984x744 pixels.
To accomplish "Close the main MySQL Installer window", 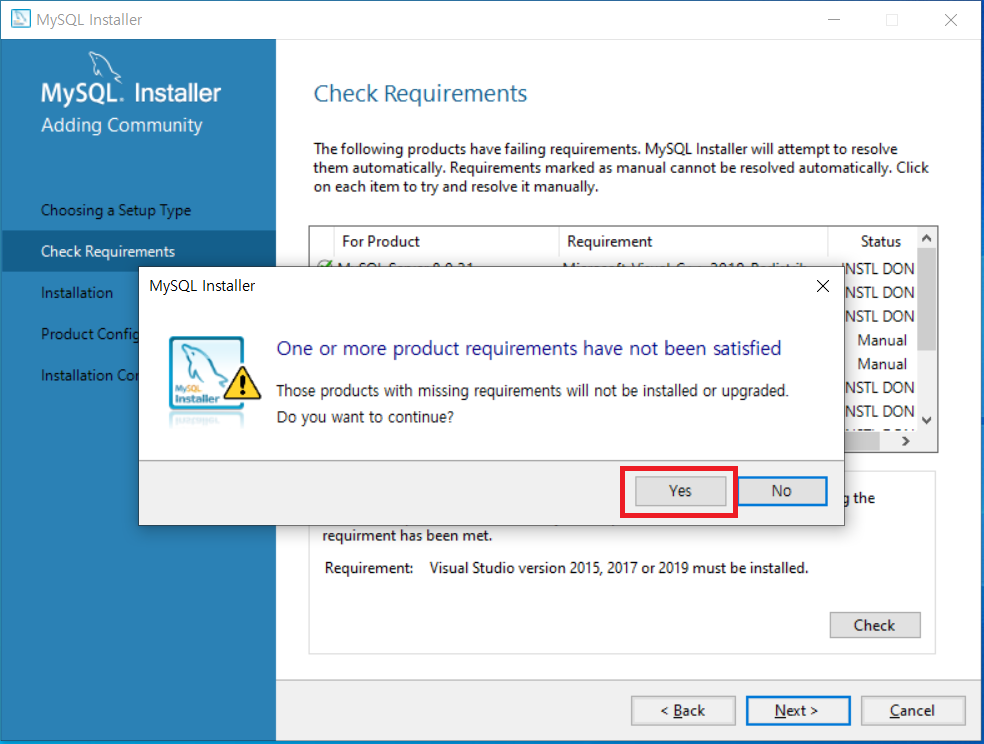I will click(951, 19).
